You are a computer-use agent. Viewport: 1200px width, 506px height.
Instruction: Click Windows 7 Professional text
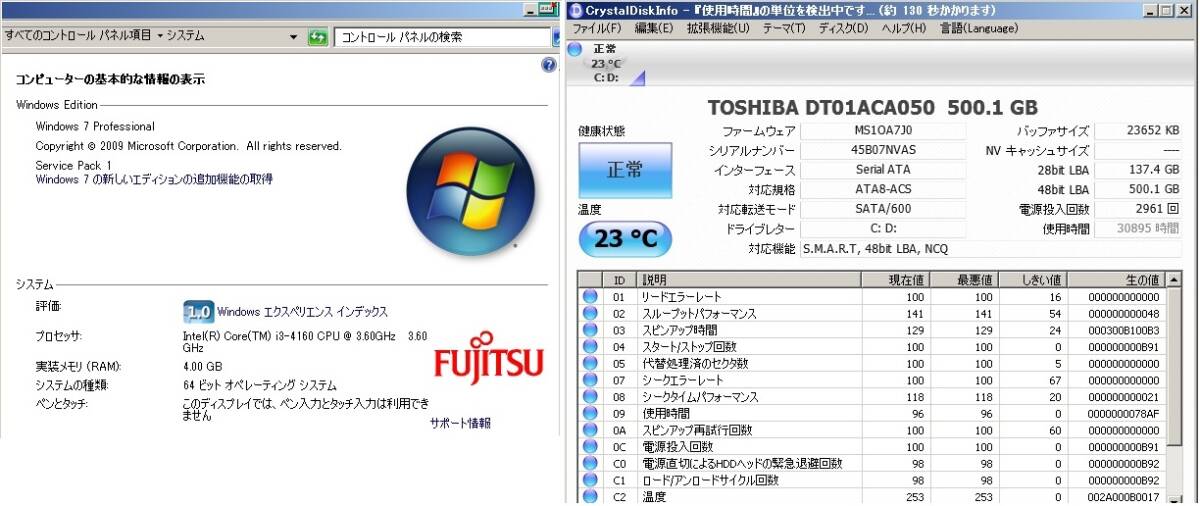coord(95,126)
